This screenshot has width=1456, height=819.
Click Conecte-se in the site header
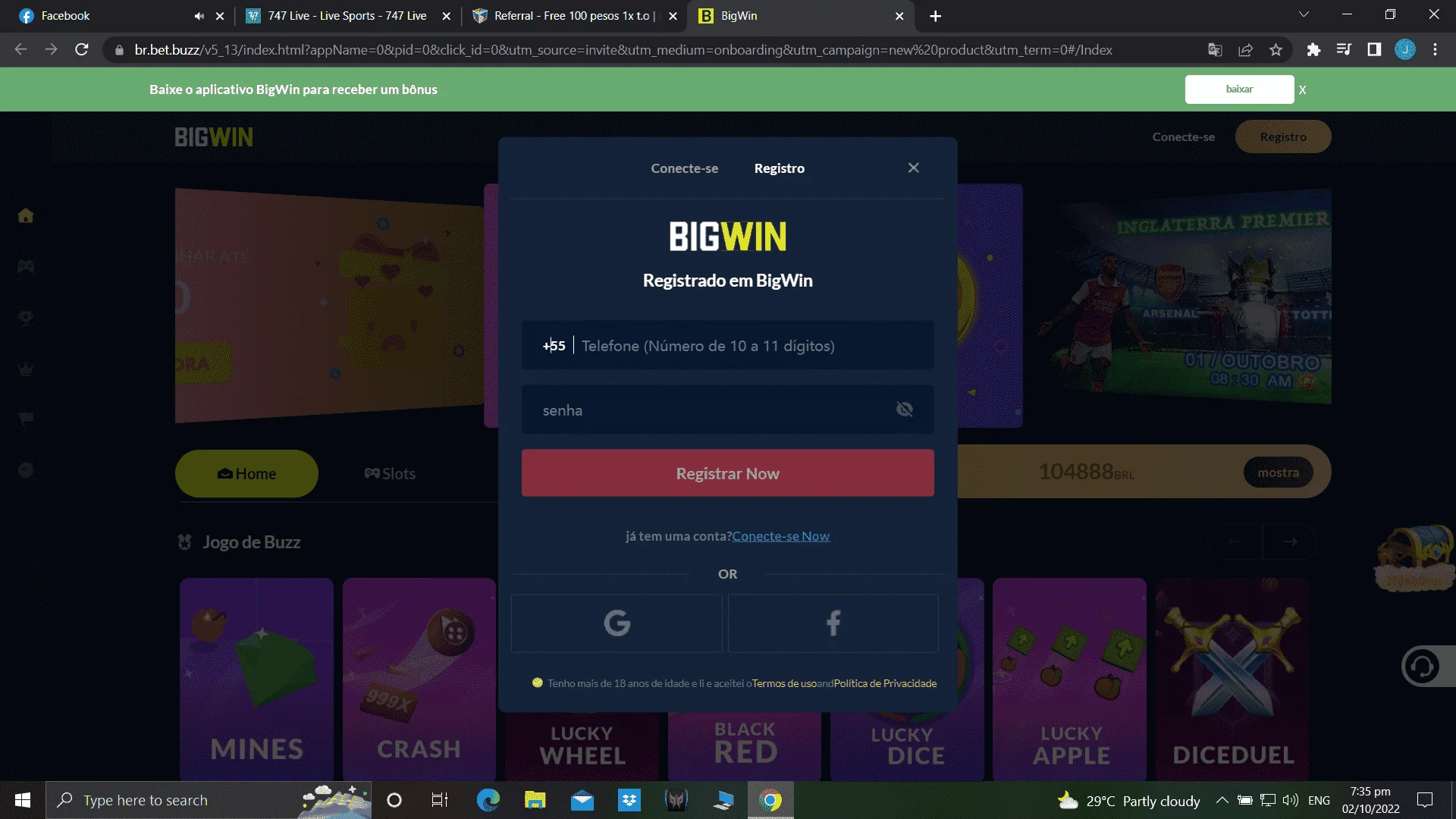1183,136
